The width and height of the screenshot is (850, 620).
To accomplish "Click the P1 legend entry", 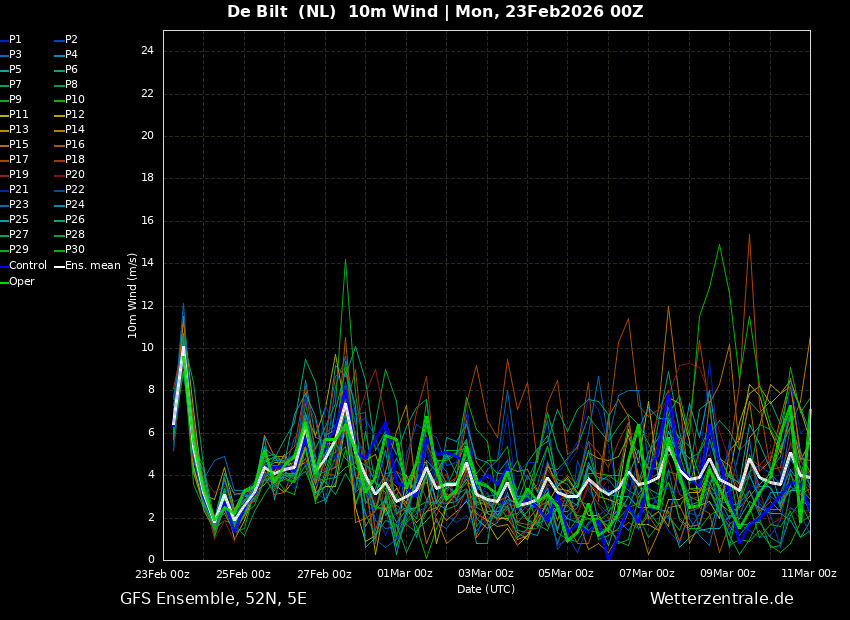I will tap(15, 40).
